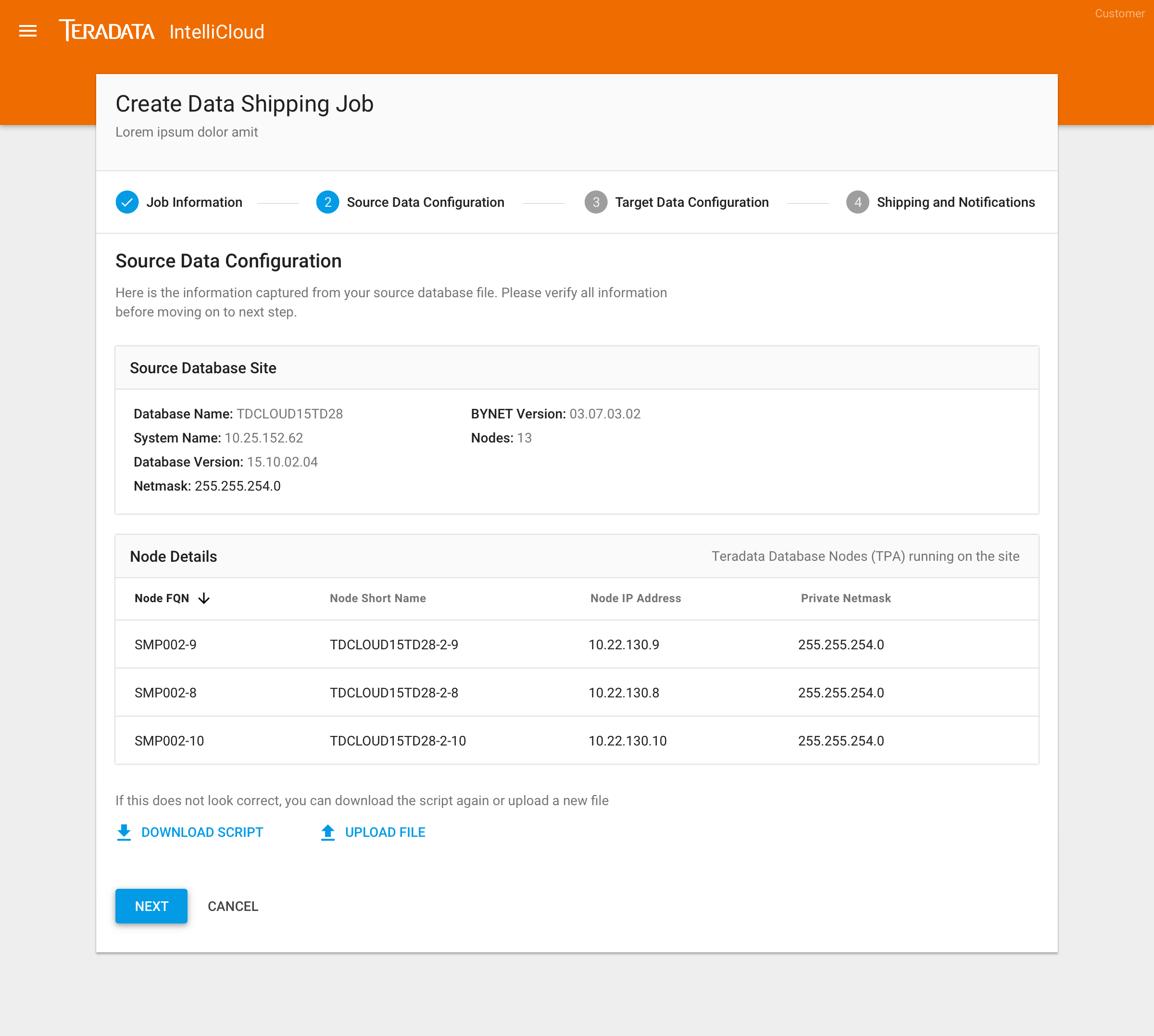Click the site Netmask value 255.255.254.0
The width and height of the screenshot is (1154, 1036).
tap(238, 486)
